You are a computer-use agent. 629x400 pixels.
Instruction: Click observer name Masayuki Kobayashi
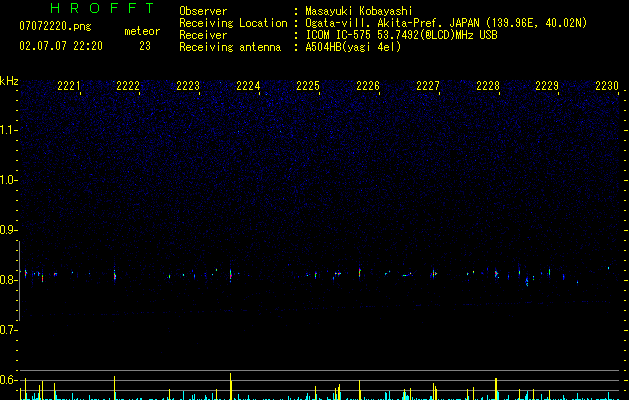tap(359, 11)
